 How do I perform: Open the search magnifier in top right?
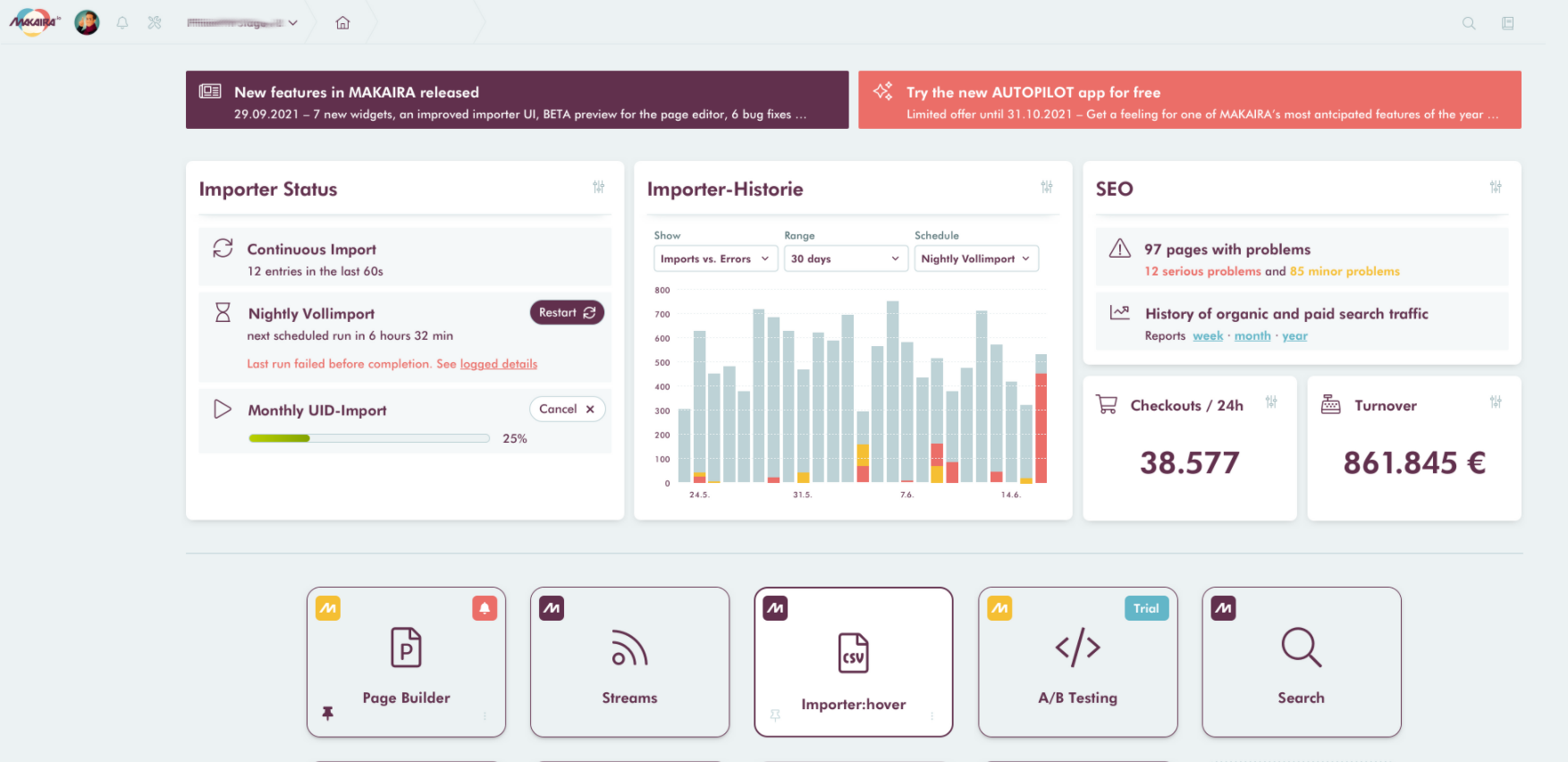1469,23
